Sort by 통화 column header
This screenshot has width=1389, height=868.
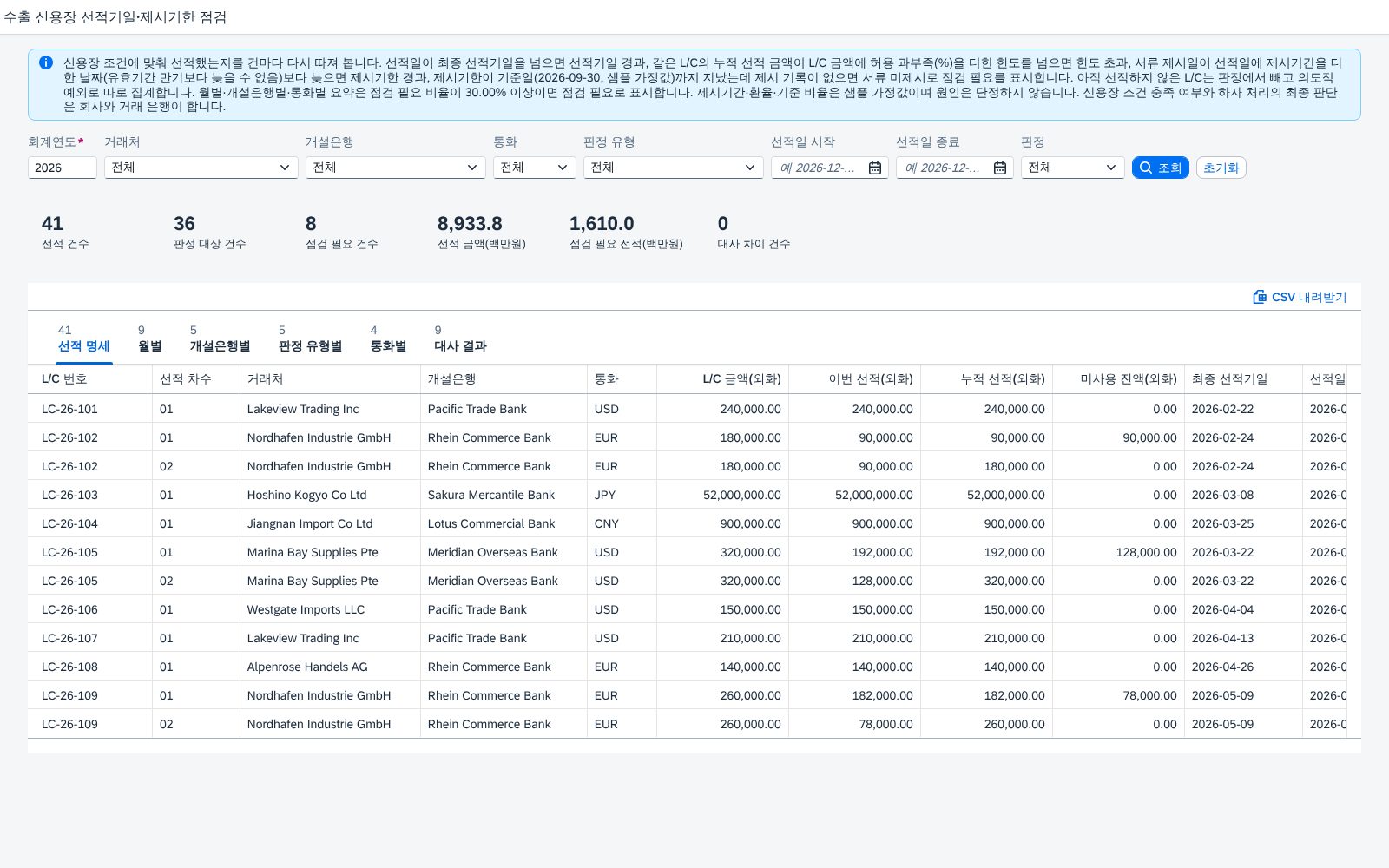pos(622,379)
